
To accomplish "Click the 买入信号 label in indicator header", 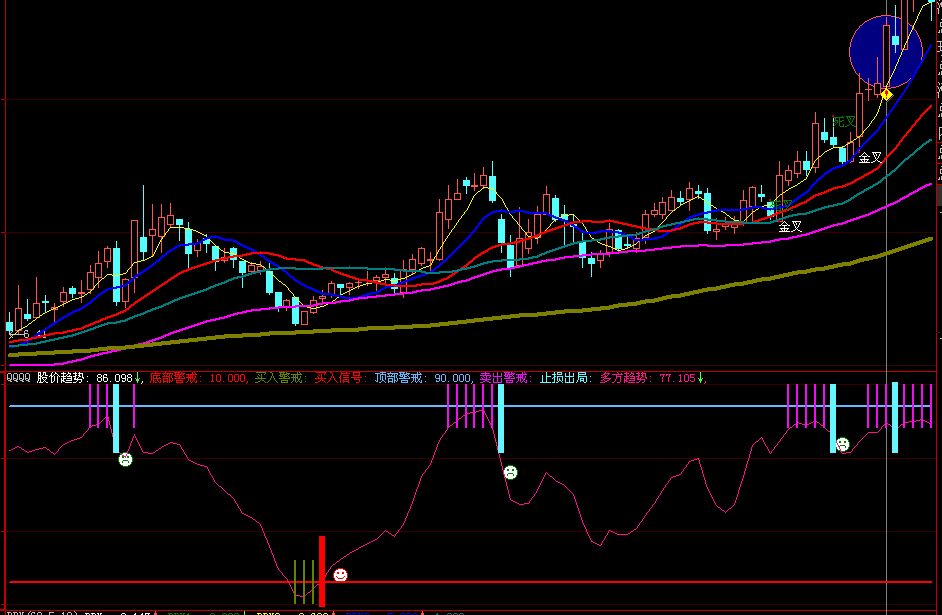I will [x=339, y=378].
